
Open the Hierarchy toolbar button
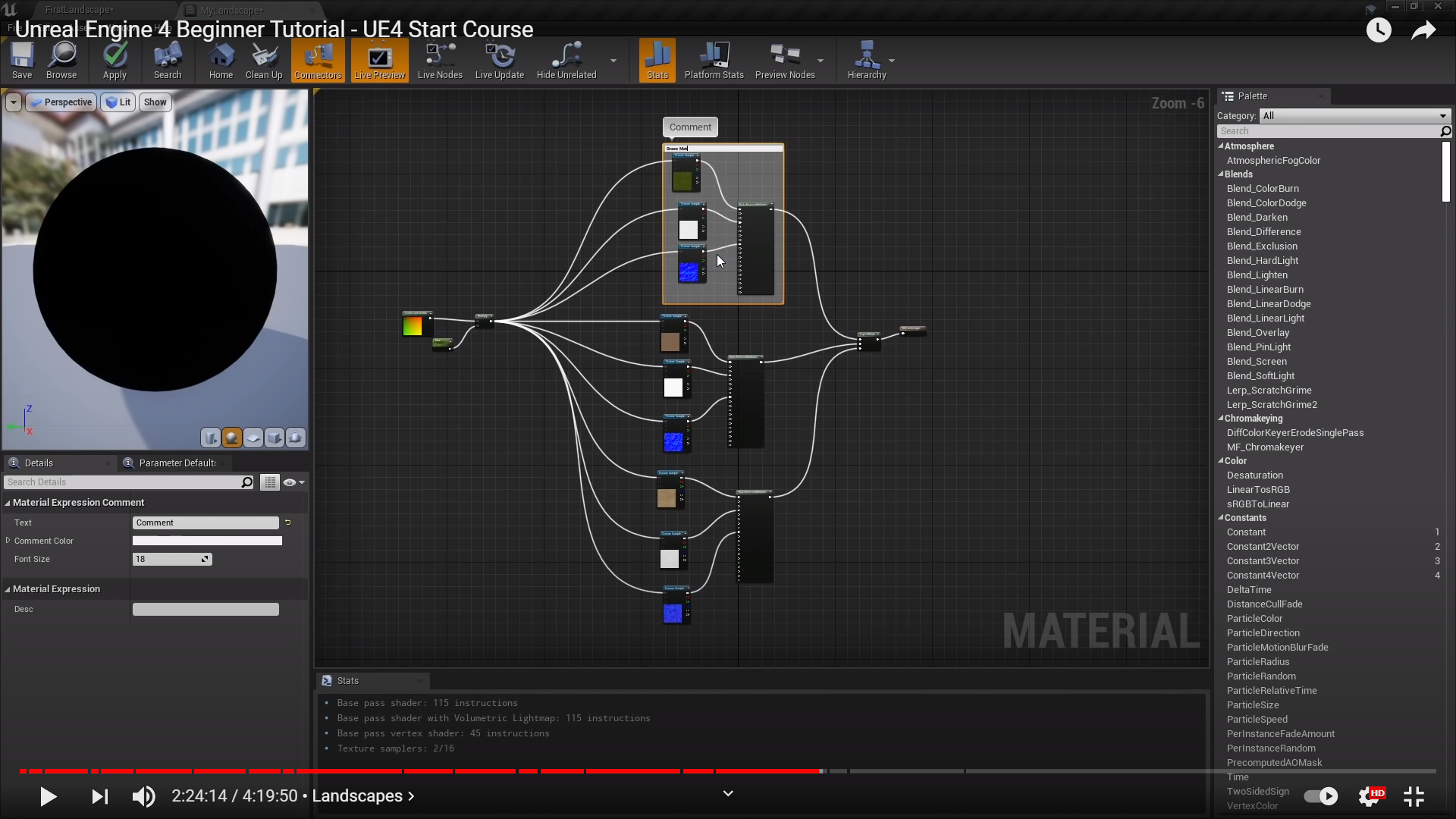click(867, 61)
